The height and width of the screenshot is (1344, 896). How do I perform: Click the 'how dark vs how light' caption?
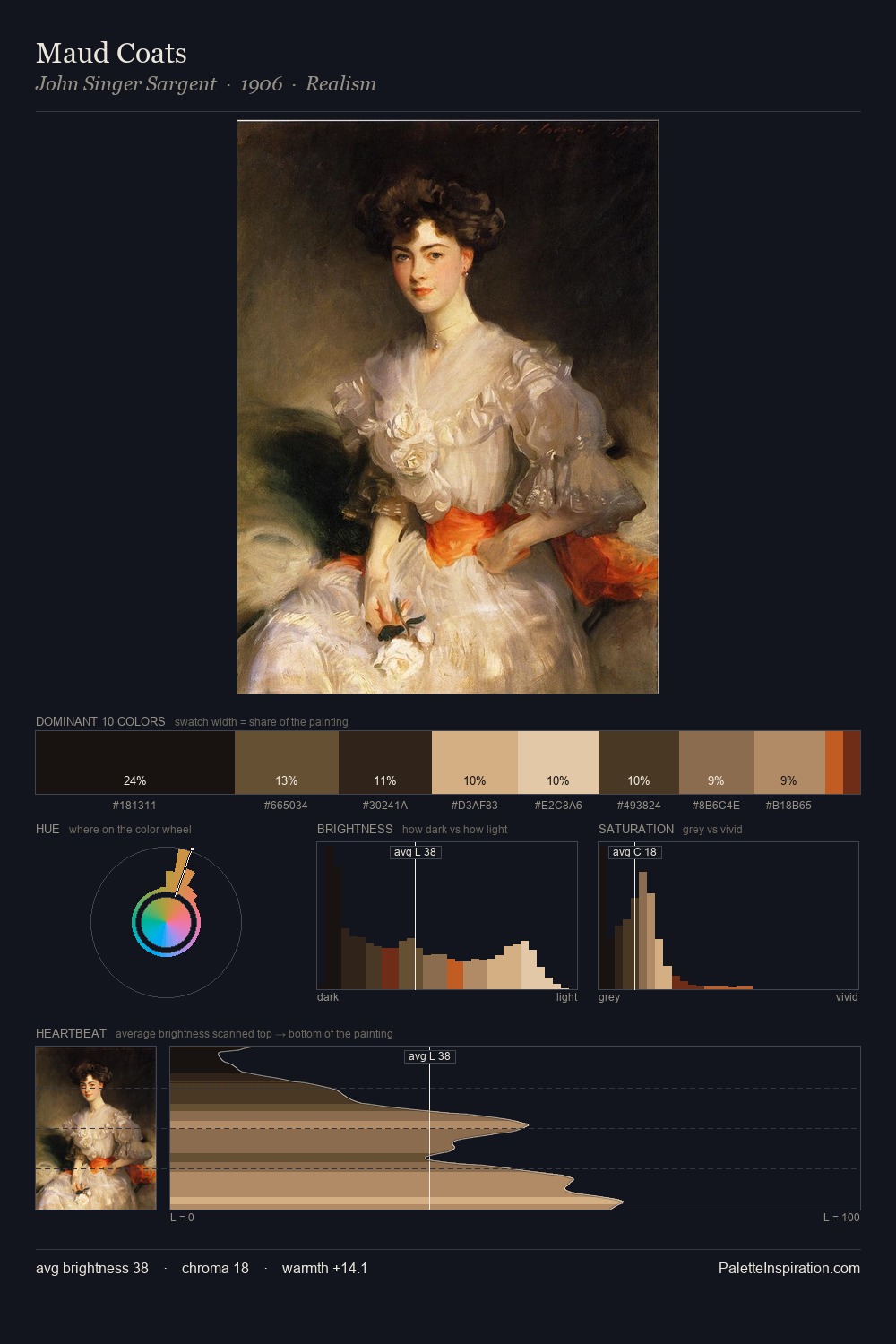pyautogui.click(x=454, y=829)
